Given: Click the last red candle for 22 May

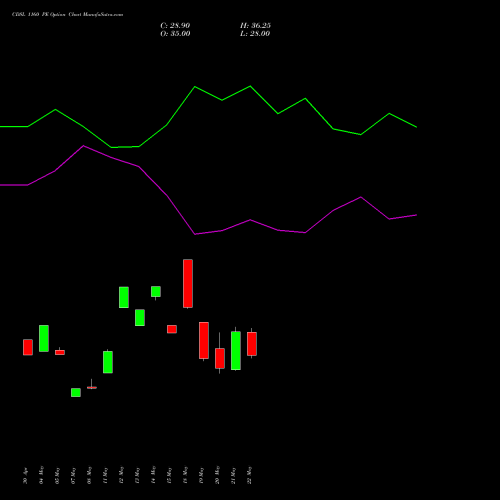Looking at the screenshot, I should point(252,344).
